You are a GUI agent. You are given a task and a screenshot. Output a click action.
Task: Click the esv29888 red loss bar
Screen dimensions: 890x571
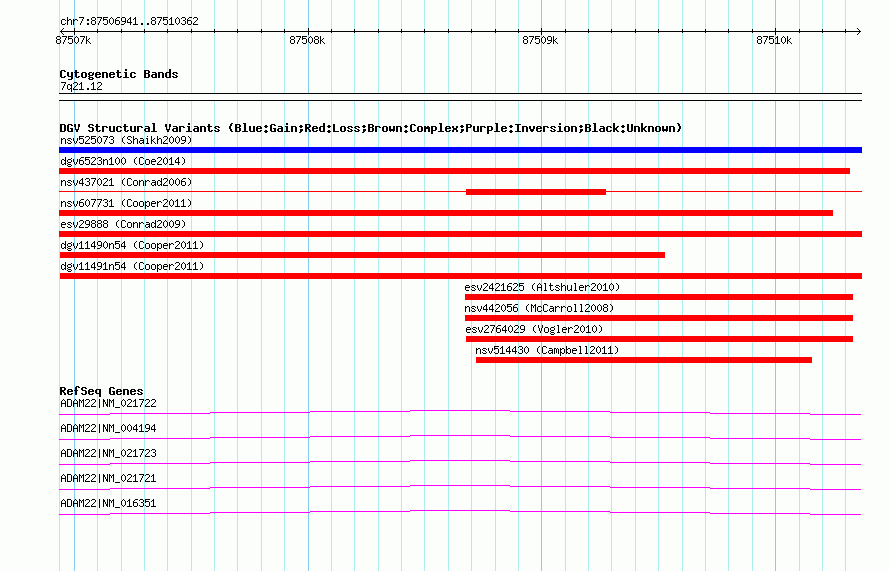tap(460, 234)
